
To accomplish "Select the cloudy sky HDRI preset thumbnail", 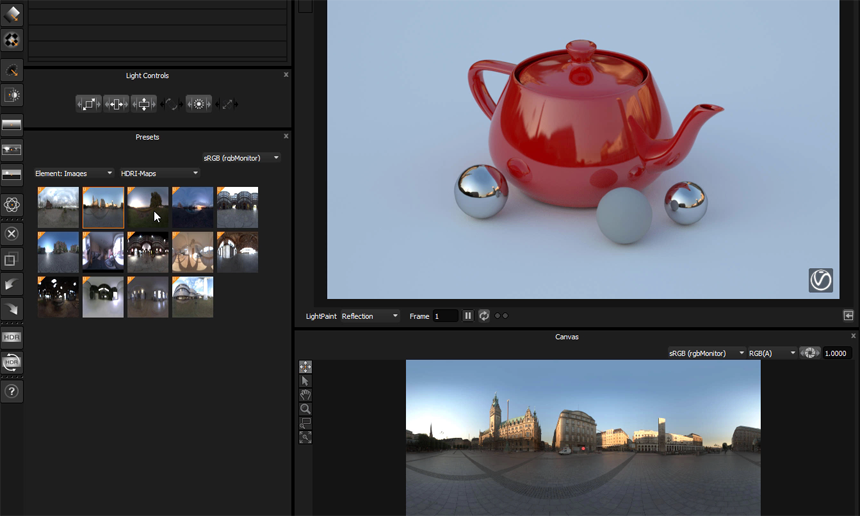I will (58, 207).
